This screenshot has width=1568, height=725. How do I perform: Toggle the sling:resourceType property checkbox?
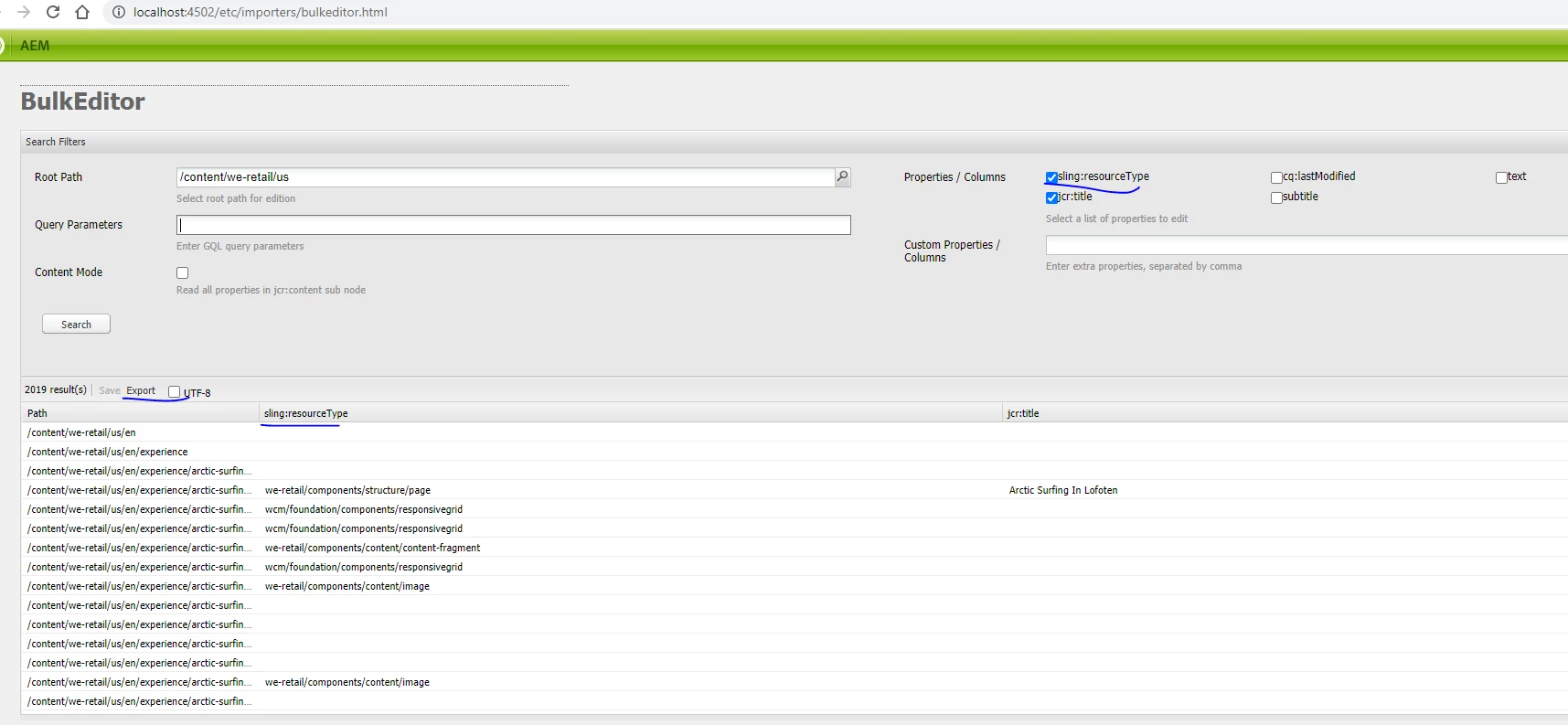pos(1051,177)
